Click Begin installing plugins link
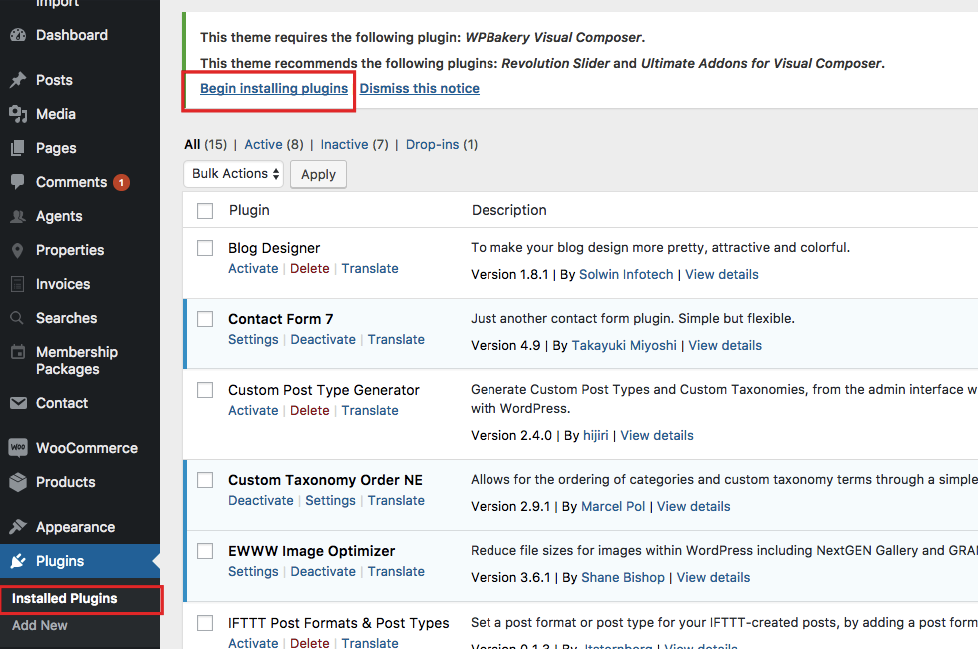This screenshot has height=649, width=978. 274,89
